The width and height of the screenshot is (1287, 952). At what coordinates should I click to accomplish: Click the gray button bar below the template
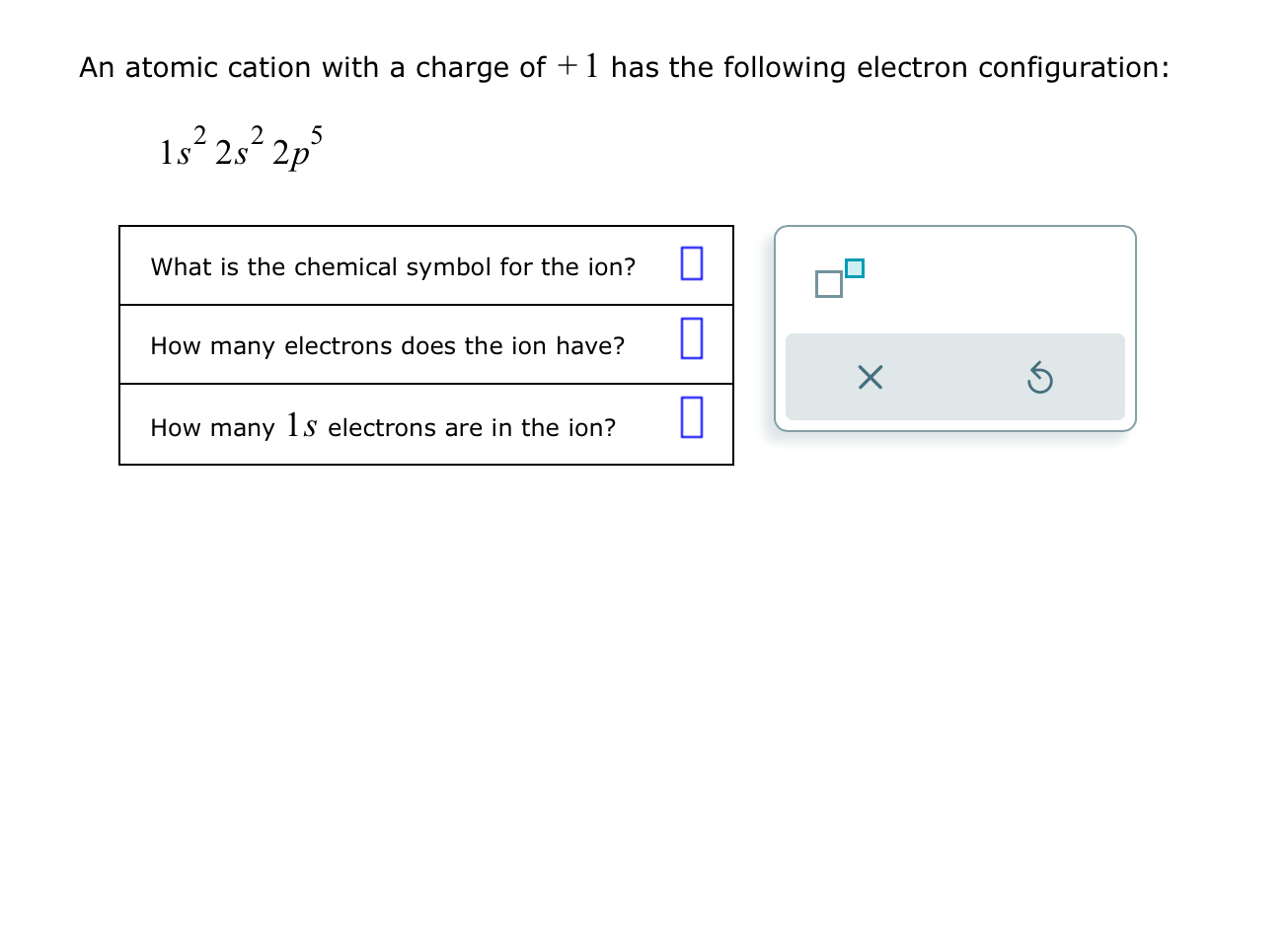(x=955, y=378)
